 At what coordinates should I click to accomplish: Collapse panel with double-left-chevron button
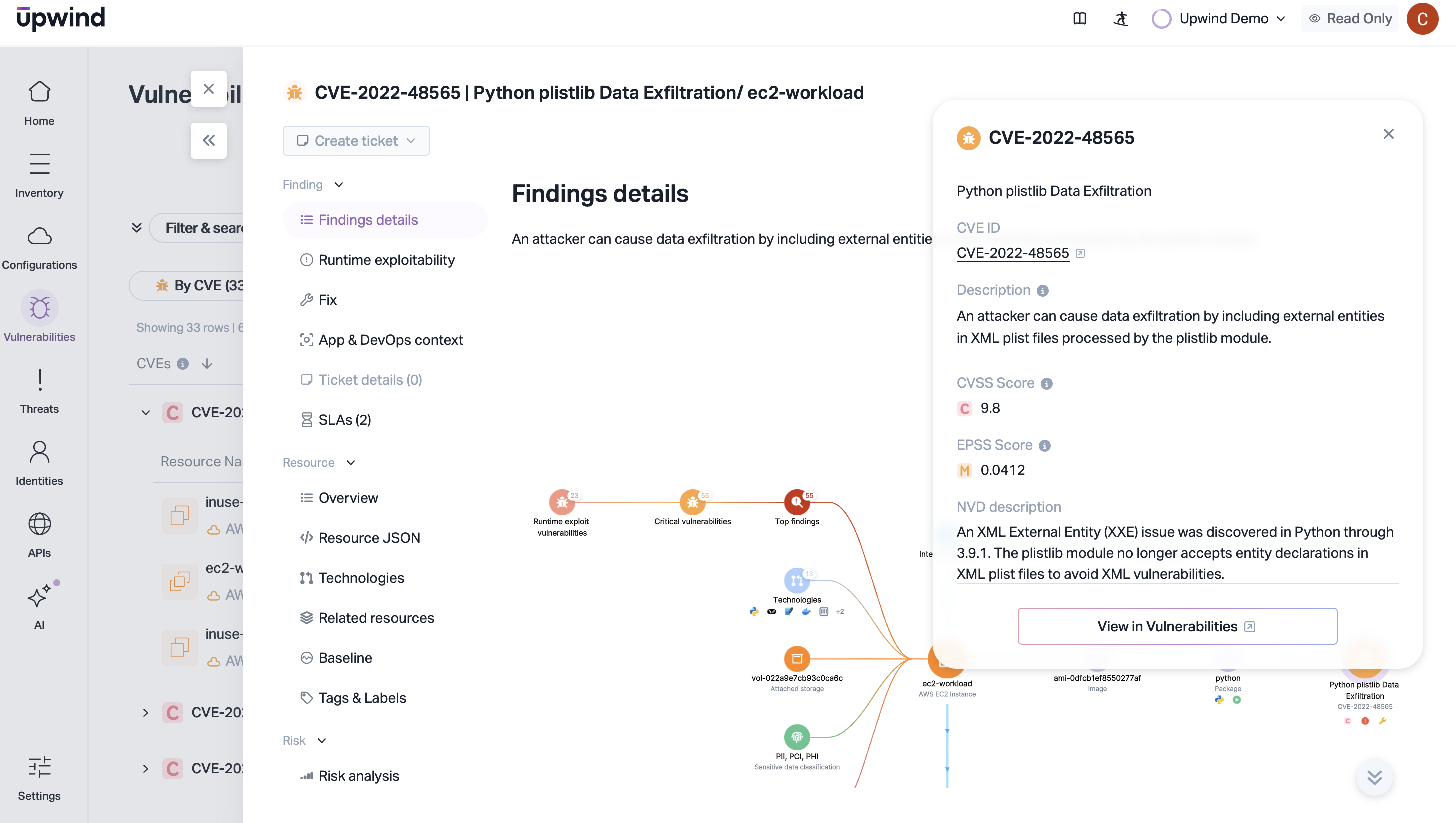point(208,140)
